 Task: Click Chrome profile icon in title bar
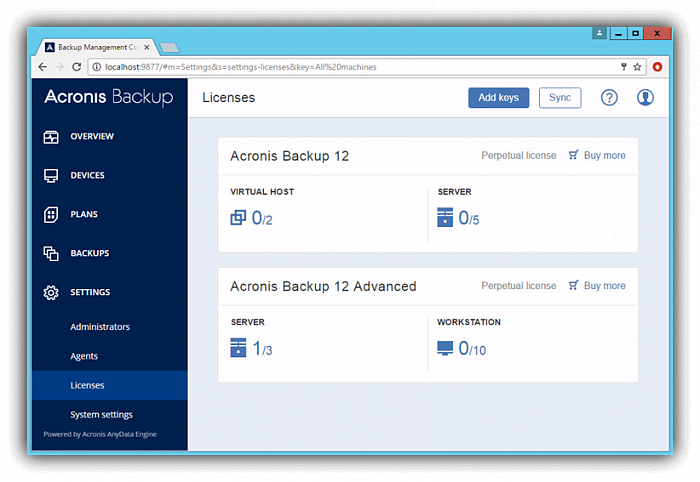(599, 33)
